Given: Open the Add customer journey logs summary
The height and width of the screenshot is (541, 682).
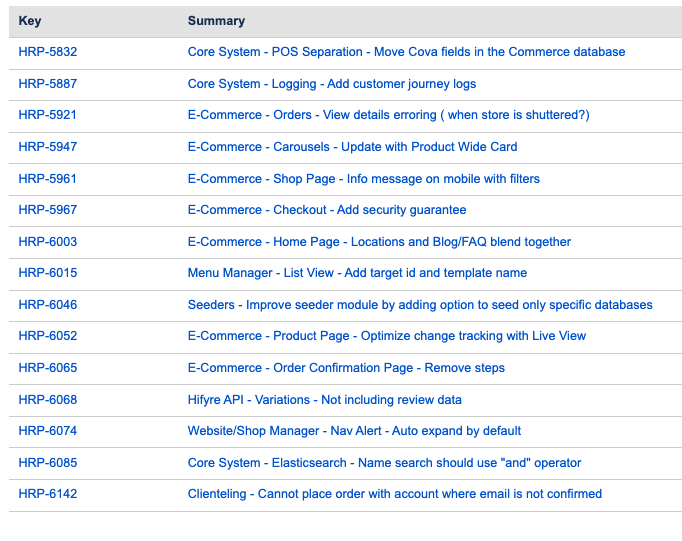Looking at the screenshot, I should (331, 84).
